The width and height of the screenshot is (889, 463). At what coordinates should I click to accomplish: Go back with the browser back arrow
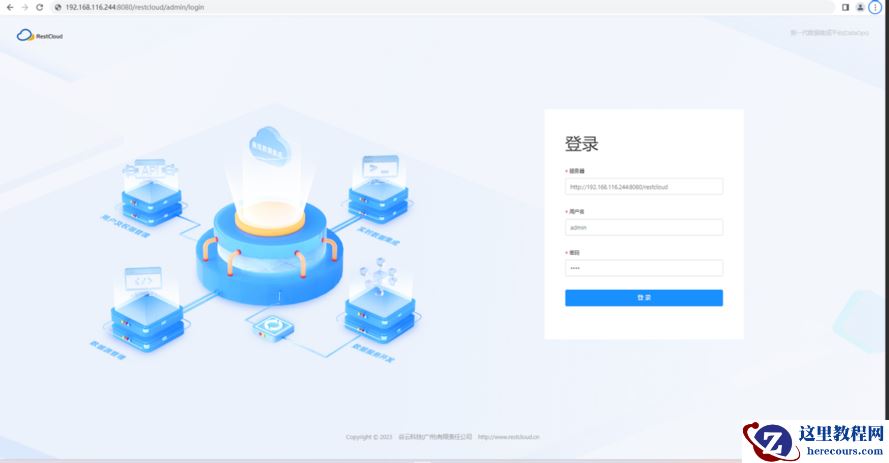click(10, 7)
